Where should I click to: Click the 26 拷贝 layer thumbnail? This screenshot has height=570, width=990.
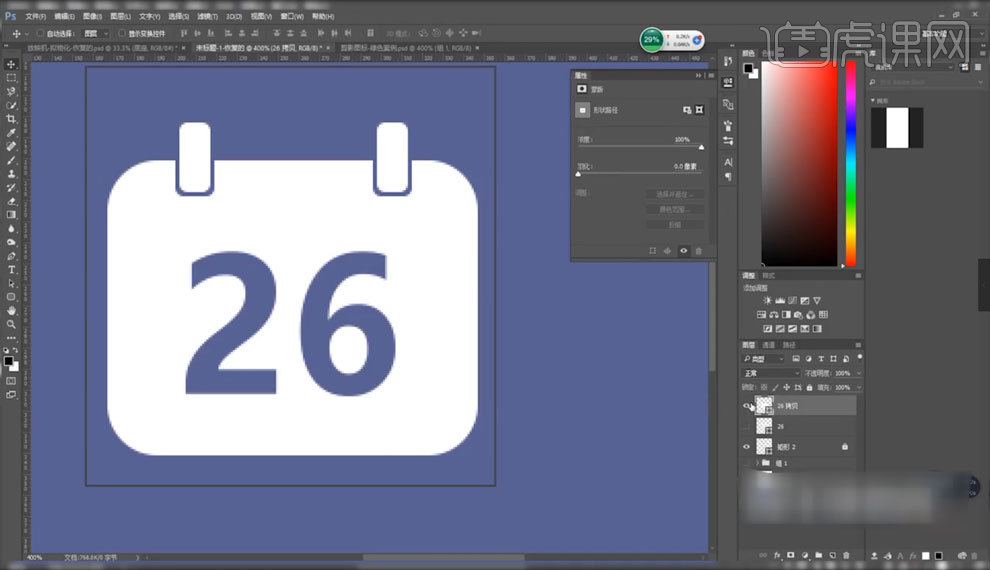coord(765,406)
